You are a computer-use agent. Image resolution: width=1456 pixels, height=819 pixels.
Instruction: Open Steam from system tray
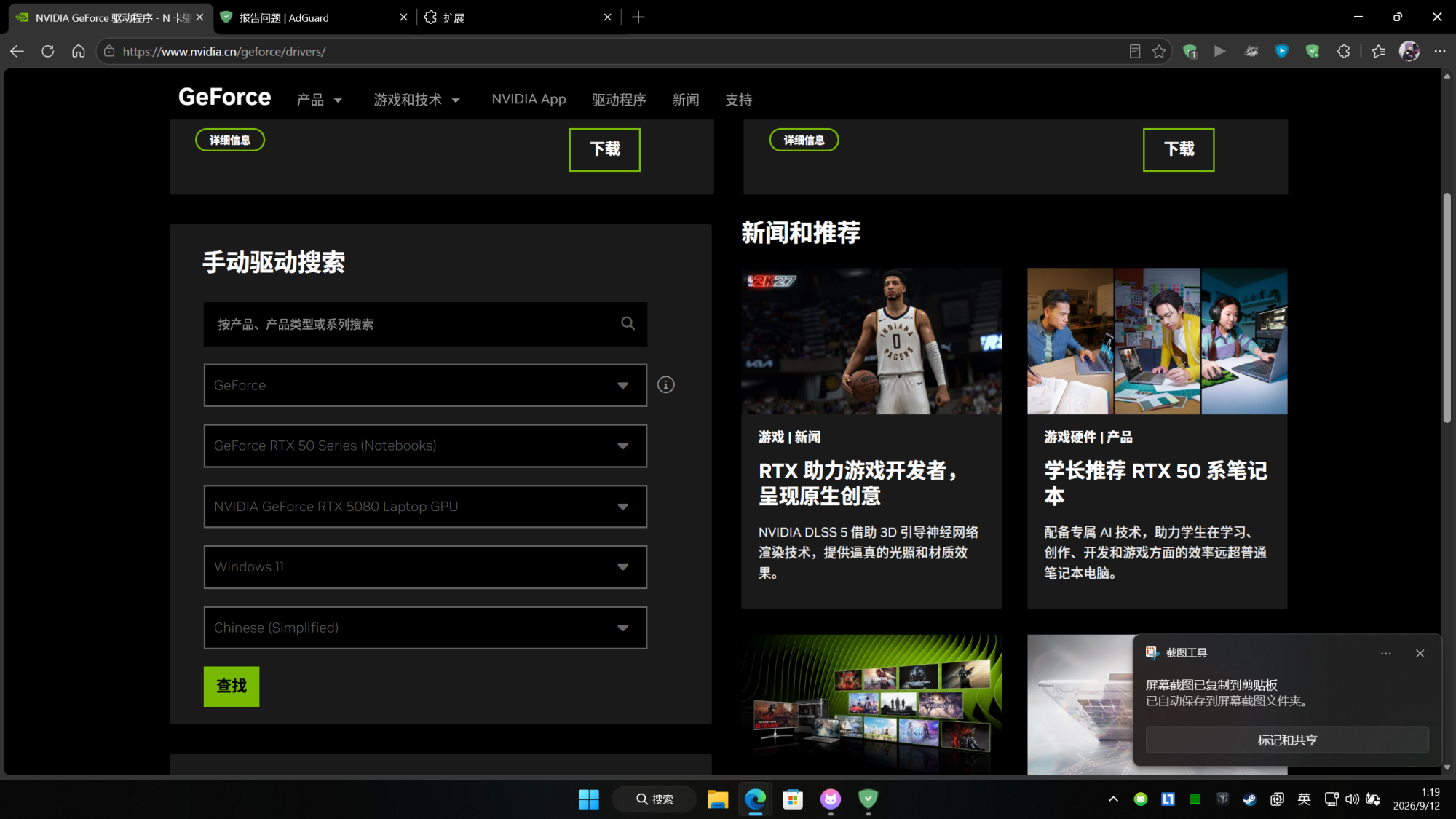1249,799
